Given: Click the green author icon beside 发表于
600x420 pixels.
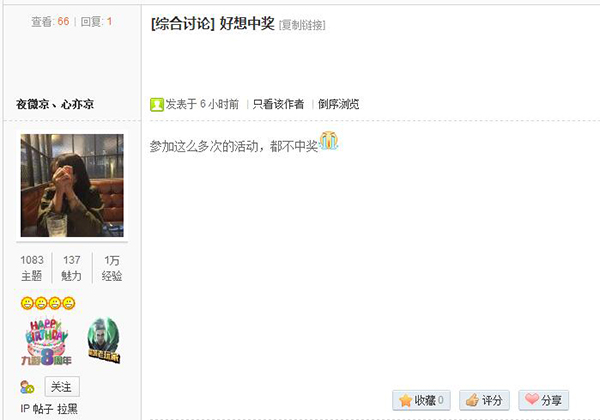Looking at the screenshot, I should pyautogui.click(x=157, y=104).
